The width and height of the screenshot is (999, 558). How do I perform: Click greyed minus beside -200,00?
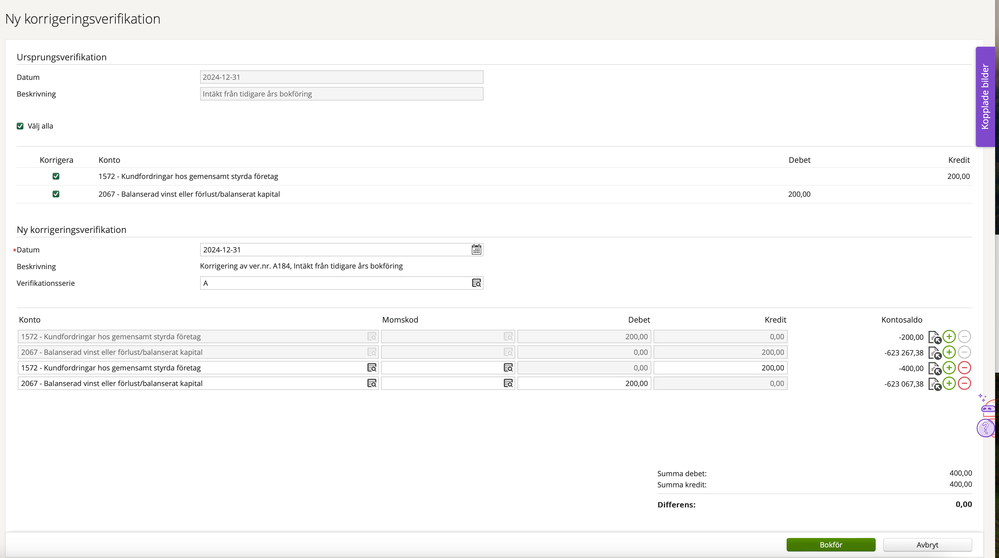point(965,336)
